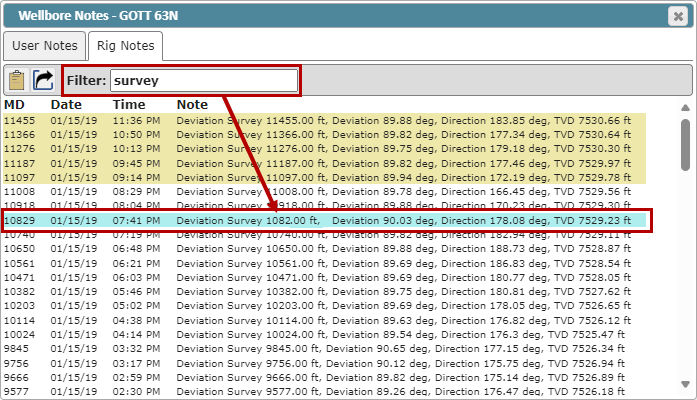Select the highlighted row MD 10829
697x400 pixels.
324,220
